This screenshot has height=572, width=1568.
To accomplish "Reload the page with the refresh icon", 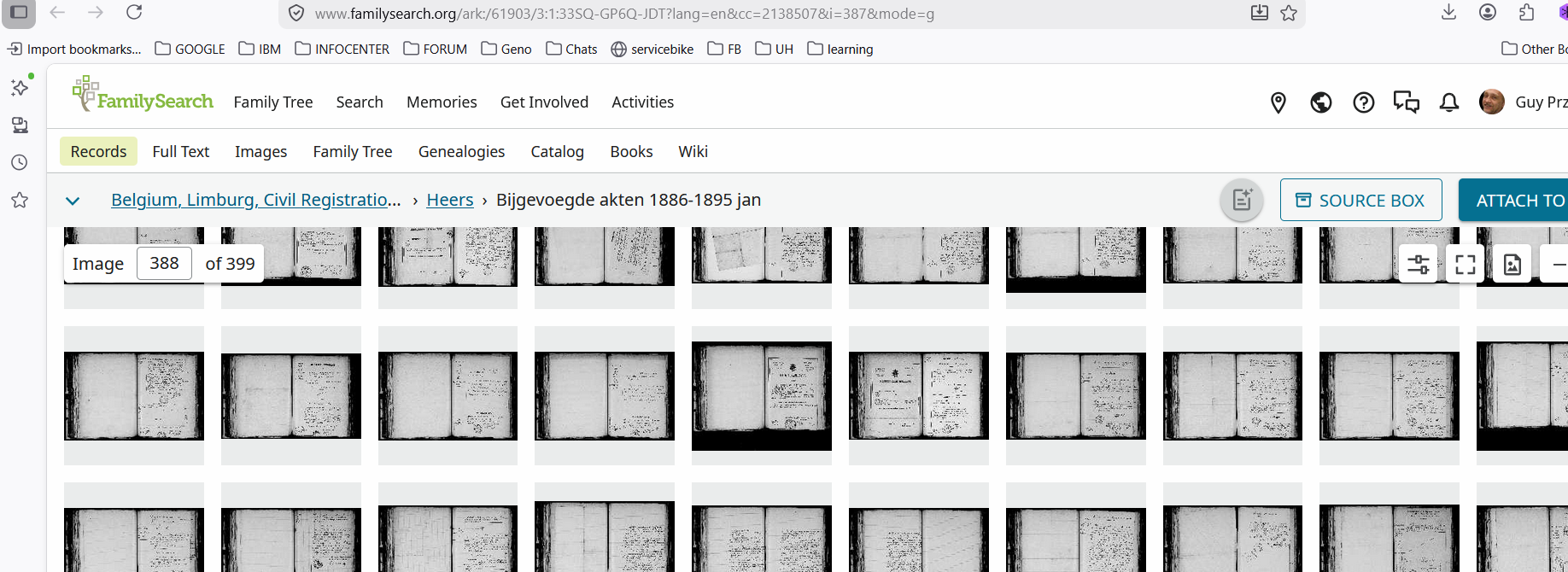I will pyautogui.click(x=134, y=13).
